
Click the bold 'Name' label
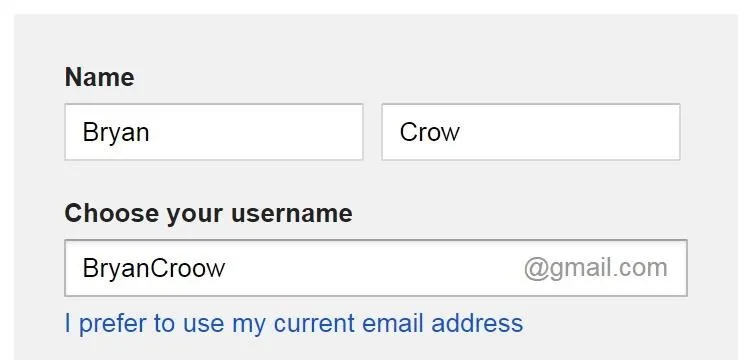click(x=100, y=77)
